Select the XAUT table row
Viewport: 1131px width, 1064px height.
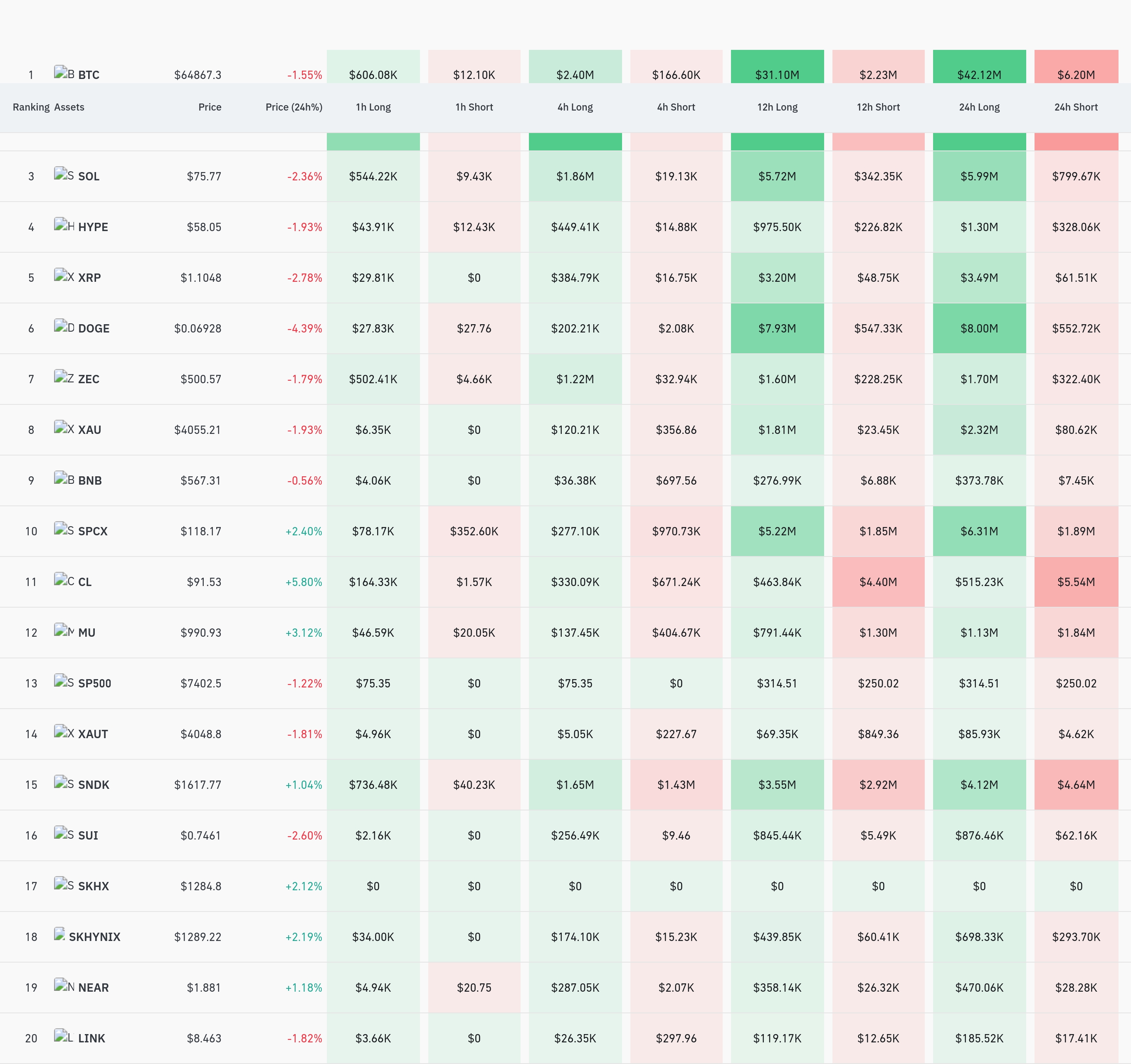pos(565,734)
